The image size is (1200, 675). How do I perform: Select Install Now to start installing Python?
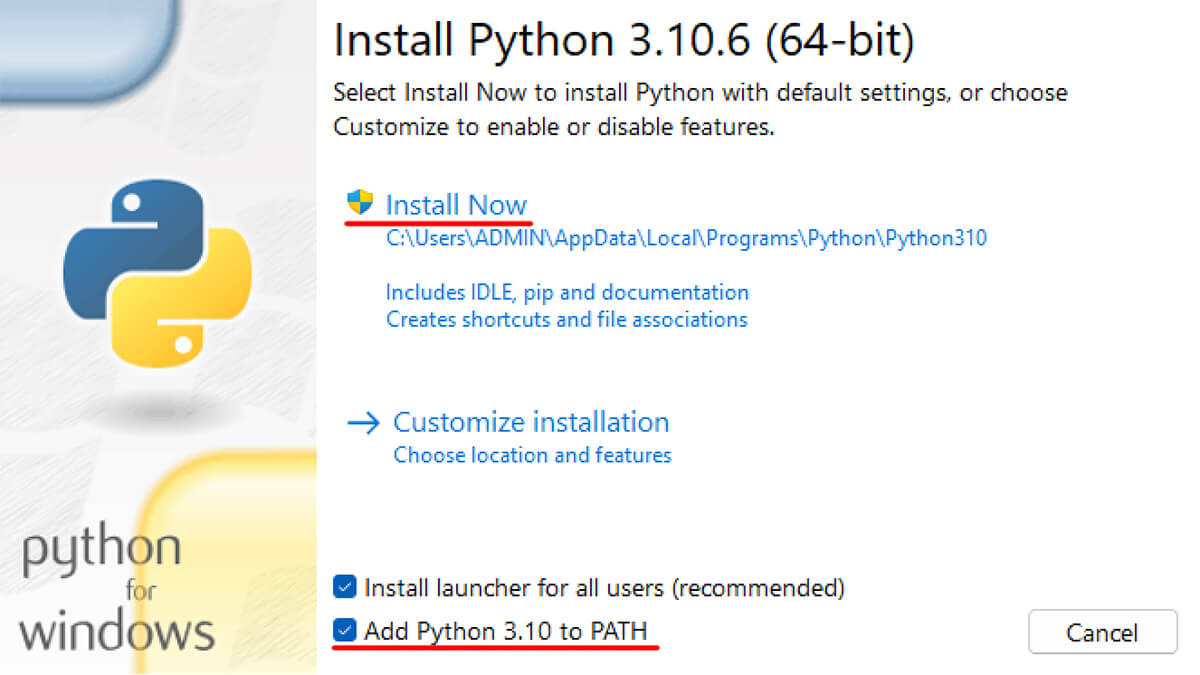(456, 204)
